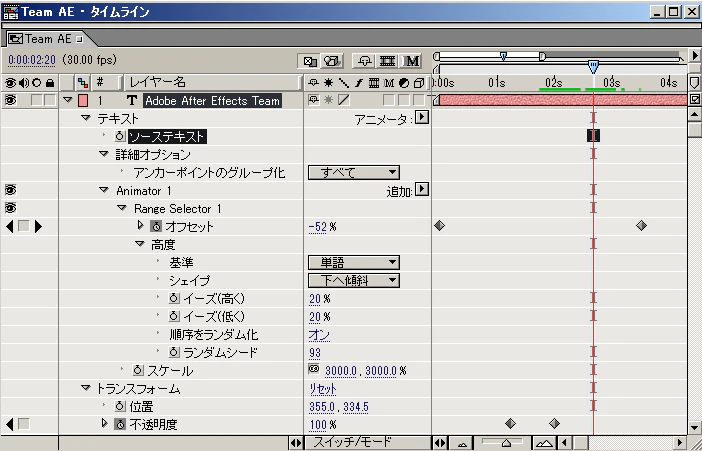Viewport: 702px width, 451px height.
Task: Toggle the Shy layers hide button in toolbar
Action: pyautogui.click(x=364, y=60)
